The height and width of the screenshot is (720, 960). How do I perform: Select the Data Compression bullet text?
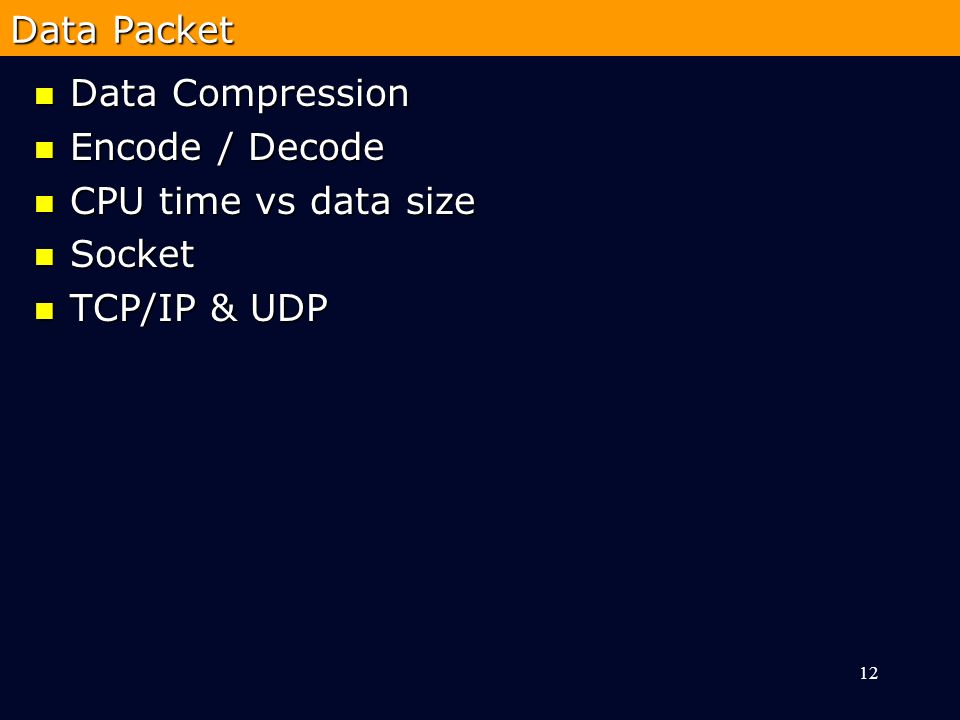(239, 94)
